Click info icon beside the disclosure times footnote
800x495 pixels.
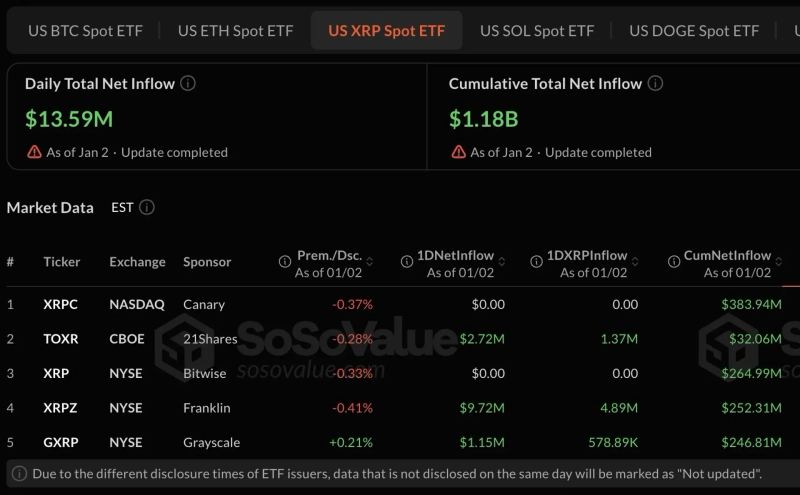point(19,474)
